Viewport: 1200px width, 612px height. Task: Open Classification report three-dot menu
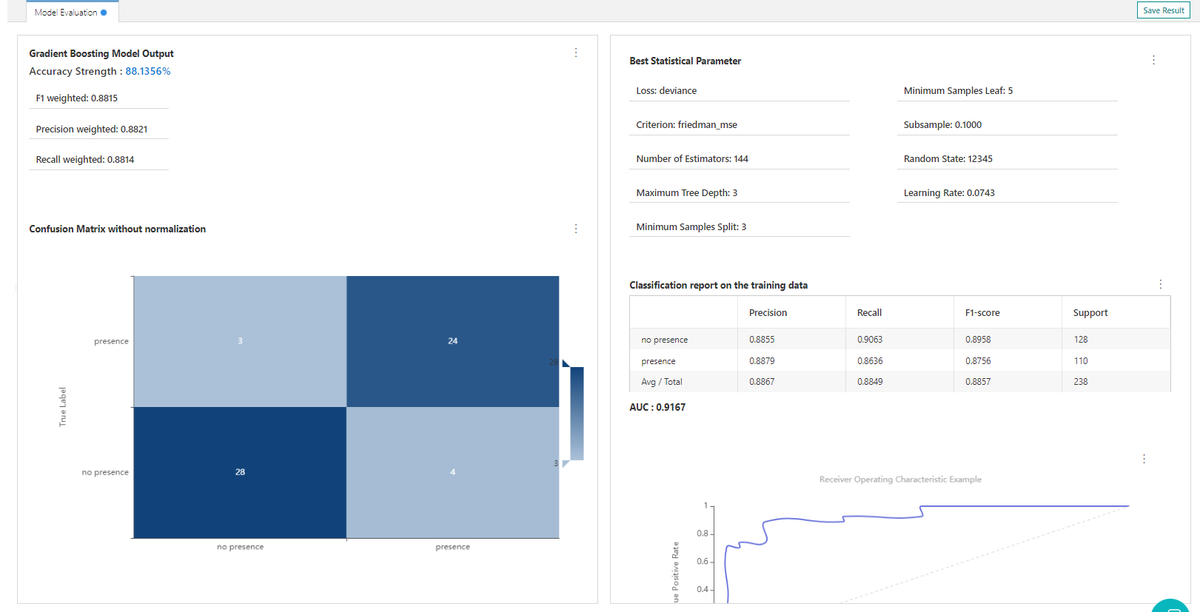(x=1160, y=285)
